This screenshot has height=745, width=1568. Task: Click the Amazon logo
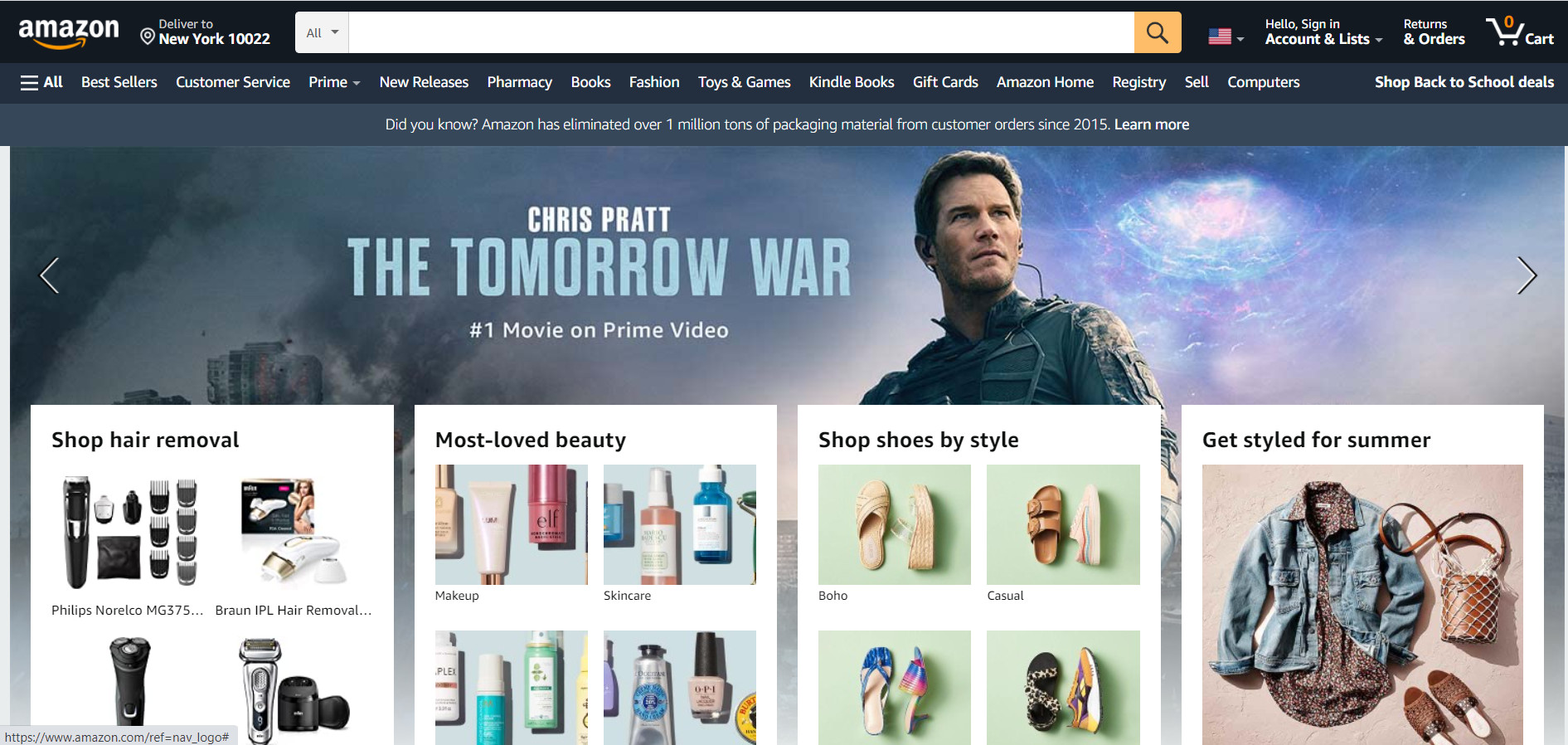click(x=69, y=32)
